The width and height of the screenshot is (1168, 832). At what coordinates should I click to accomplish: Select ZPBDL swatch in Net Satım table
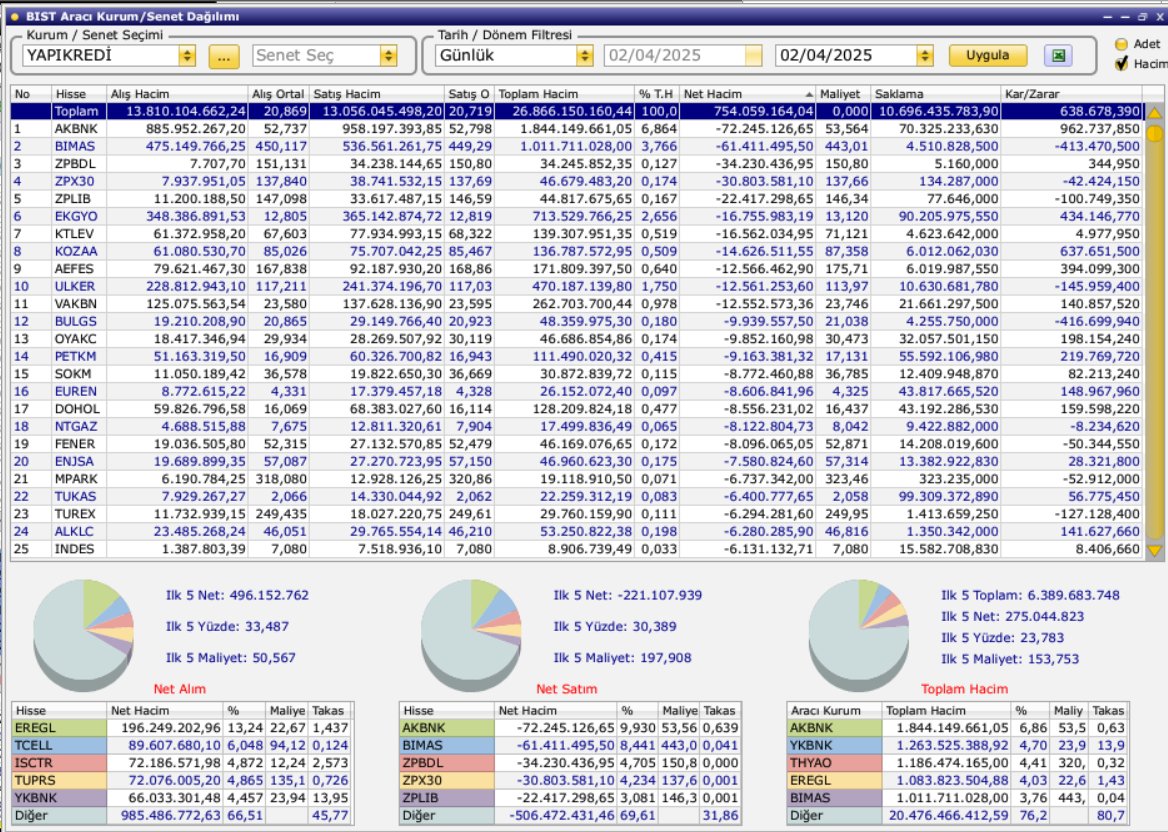[x=447, y=763]
